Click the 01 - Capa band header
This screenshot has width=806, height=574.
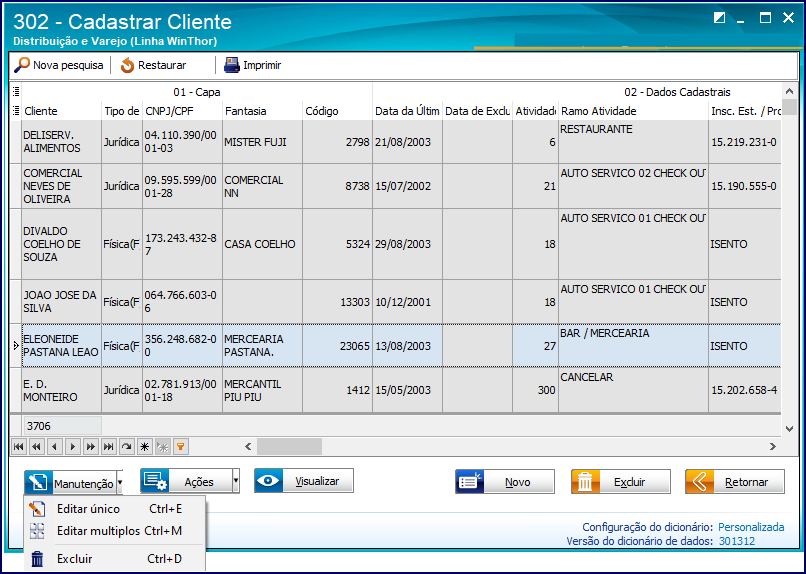tap(197, 92)
